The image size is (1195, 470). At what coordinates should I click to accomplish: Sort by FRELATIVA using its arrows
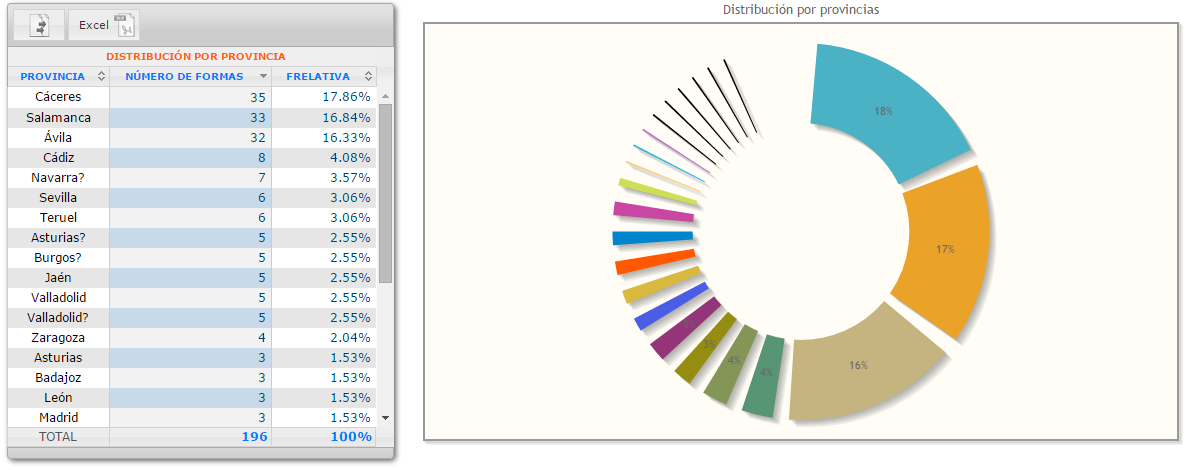pos(368,76)
